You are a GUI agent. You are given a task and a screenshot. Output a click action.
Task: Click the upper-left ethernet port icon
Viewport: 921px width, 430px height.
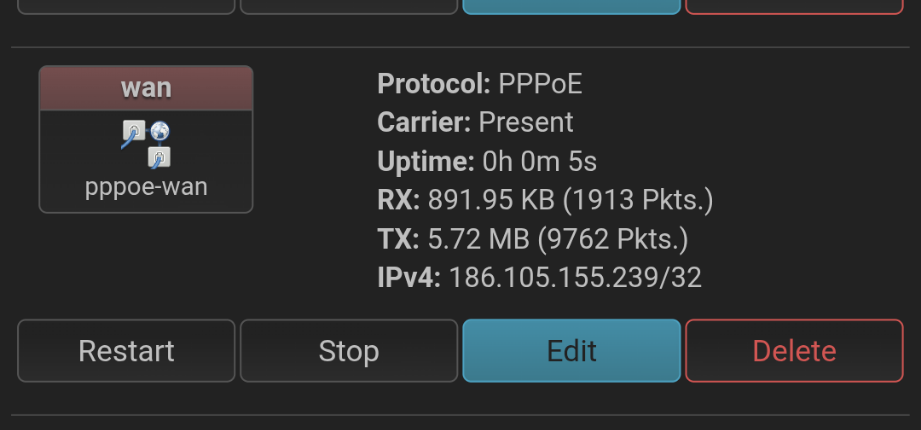click(133, 133)
